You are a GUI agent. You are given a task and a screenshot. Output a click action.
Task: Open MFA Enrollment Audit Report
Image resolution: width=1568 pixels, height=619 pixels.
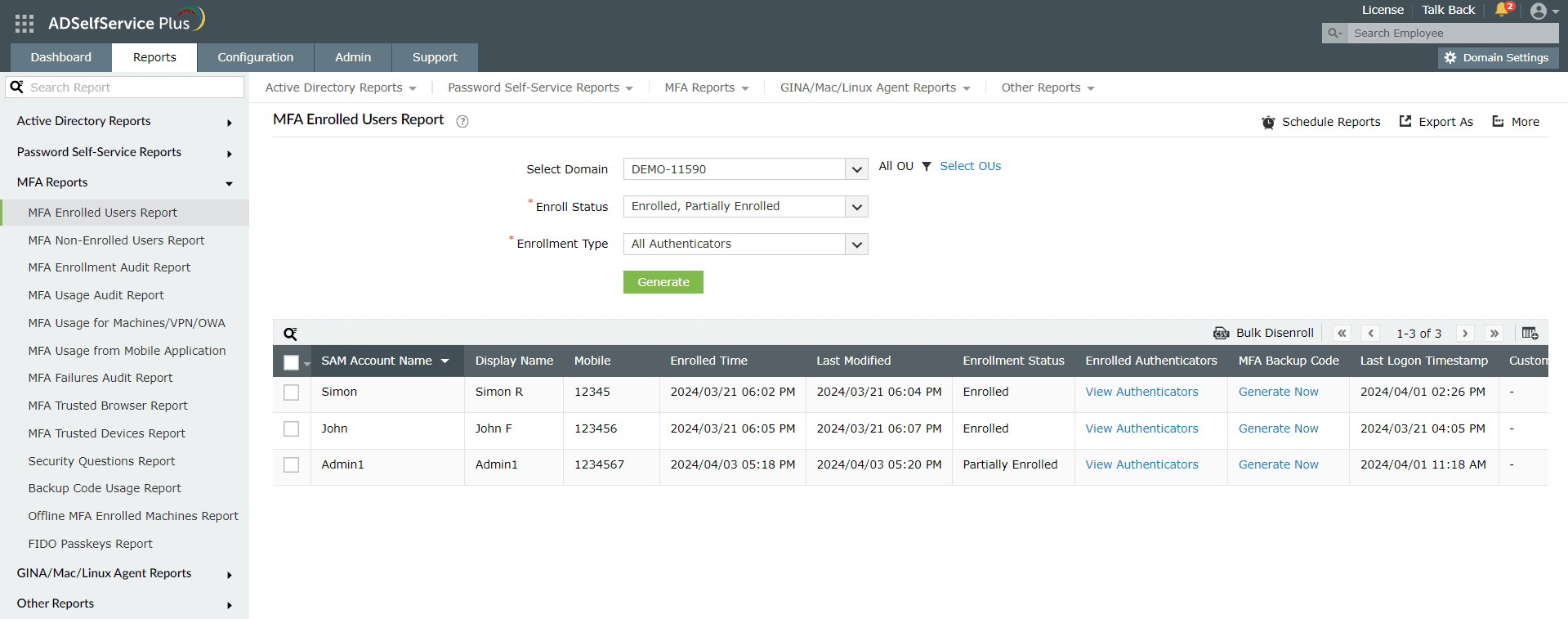coord(109,267)
